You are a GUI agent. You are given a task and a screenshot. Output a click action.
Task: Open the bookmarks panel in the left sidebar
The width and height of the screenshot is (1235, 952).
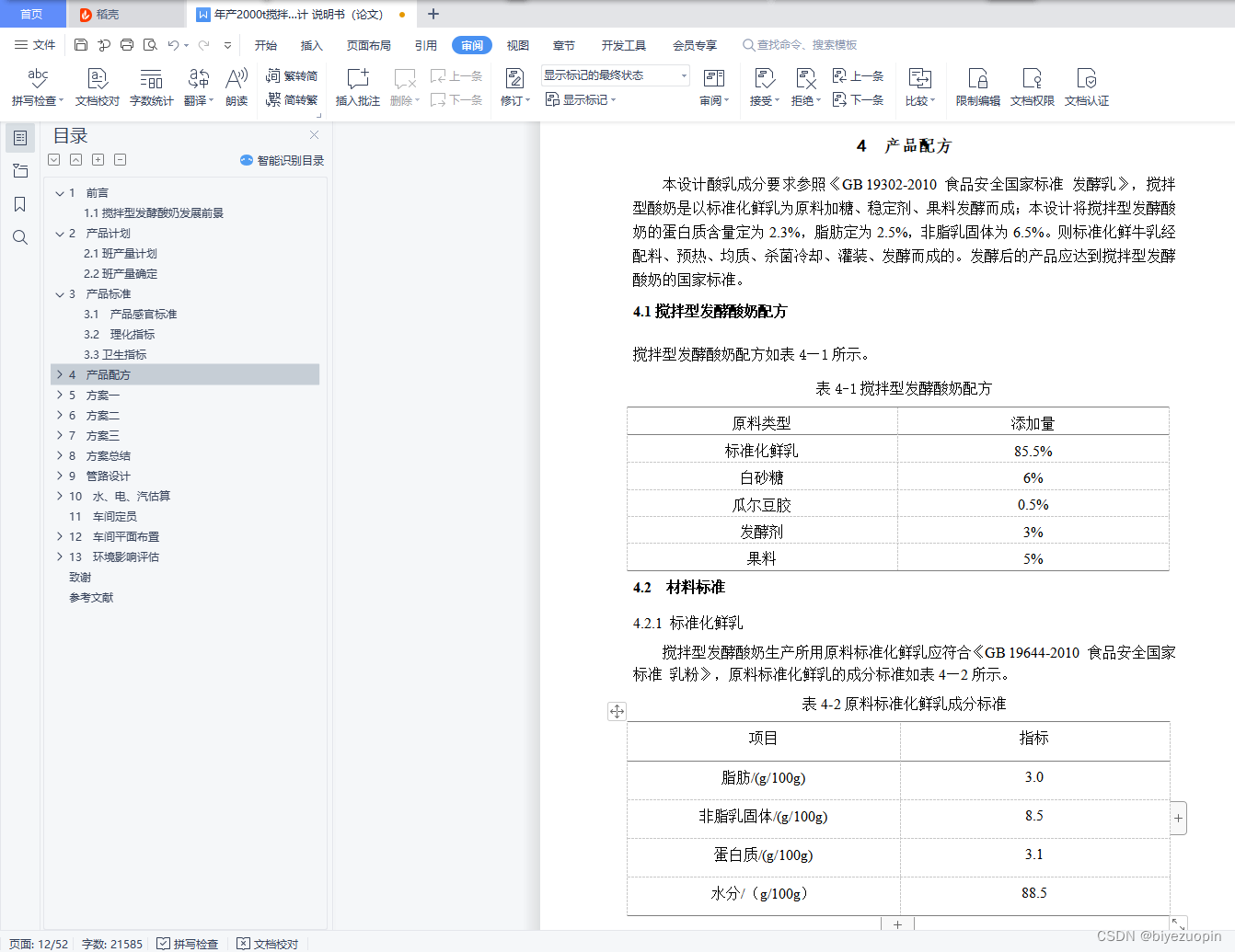point(19,204)
